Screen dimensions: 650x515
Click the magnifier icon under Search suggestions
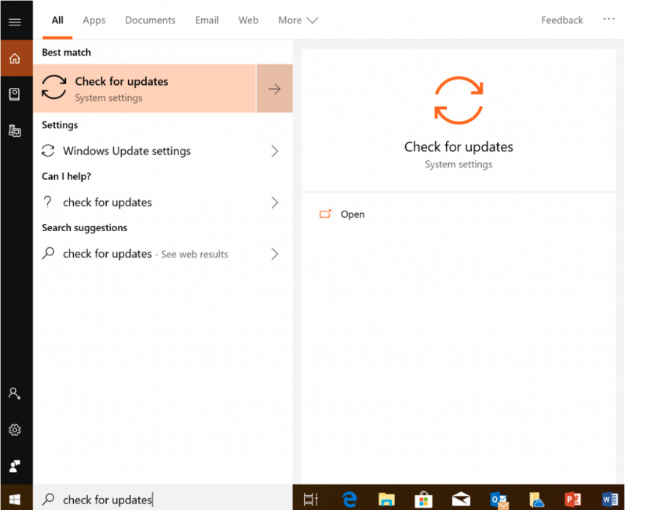pos(48,253)
